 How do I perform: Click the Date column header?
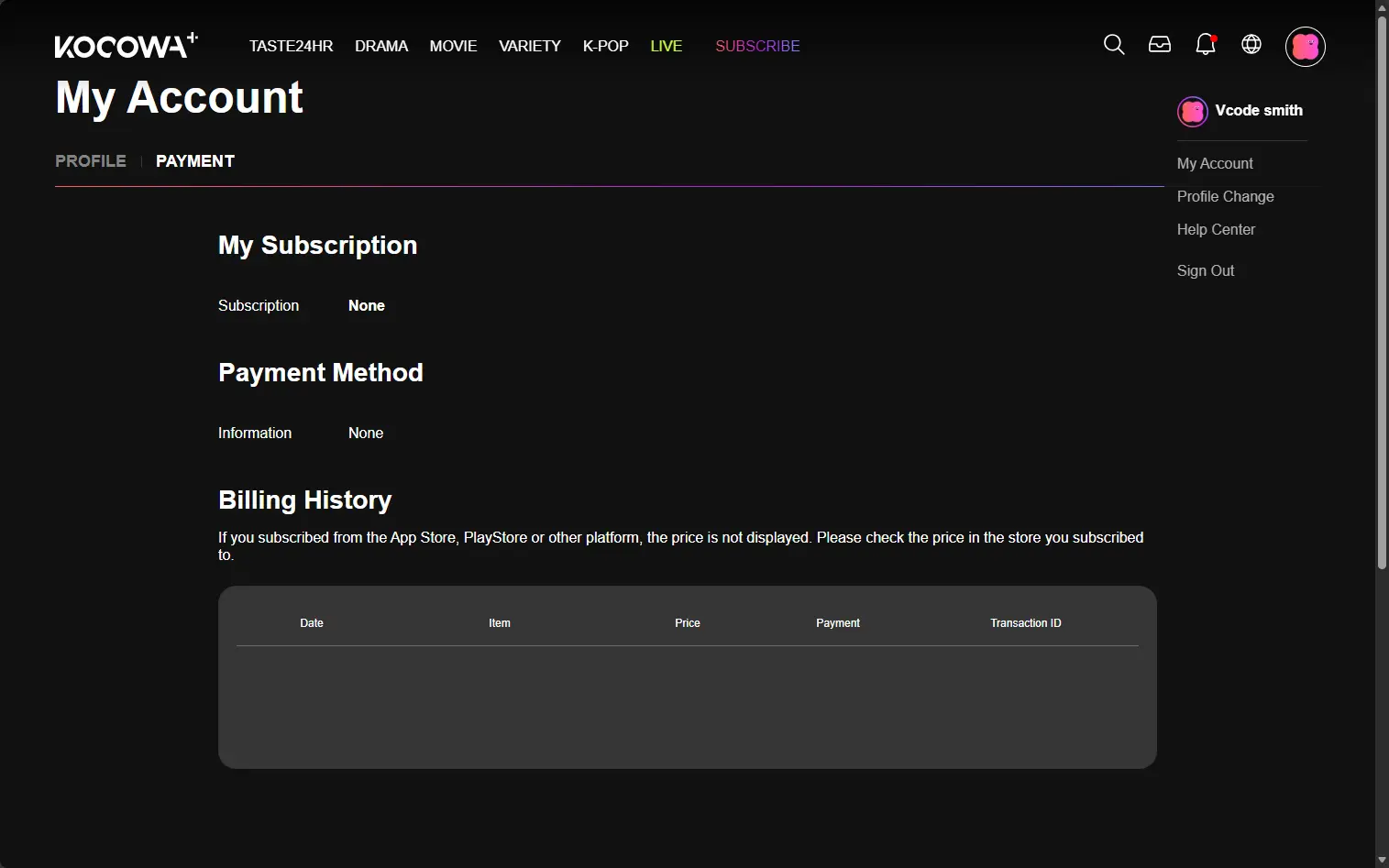312,623
